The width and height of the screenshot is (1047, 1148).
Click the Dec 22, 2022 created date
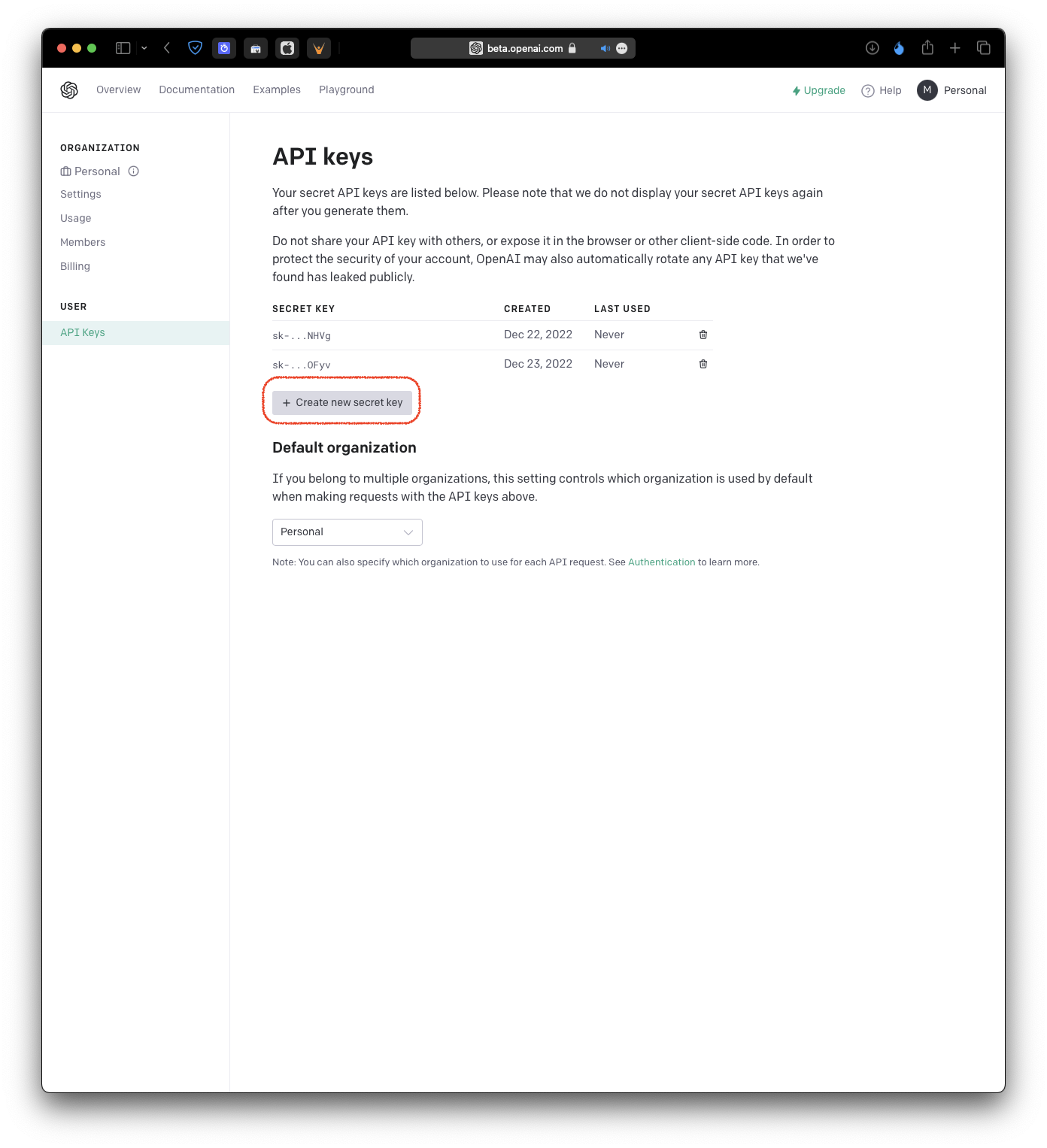point(538,335)
